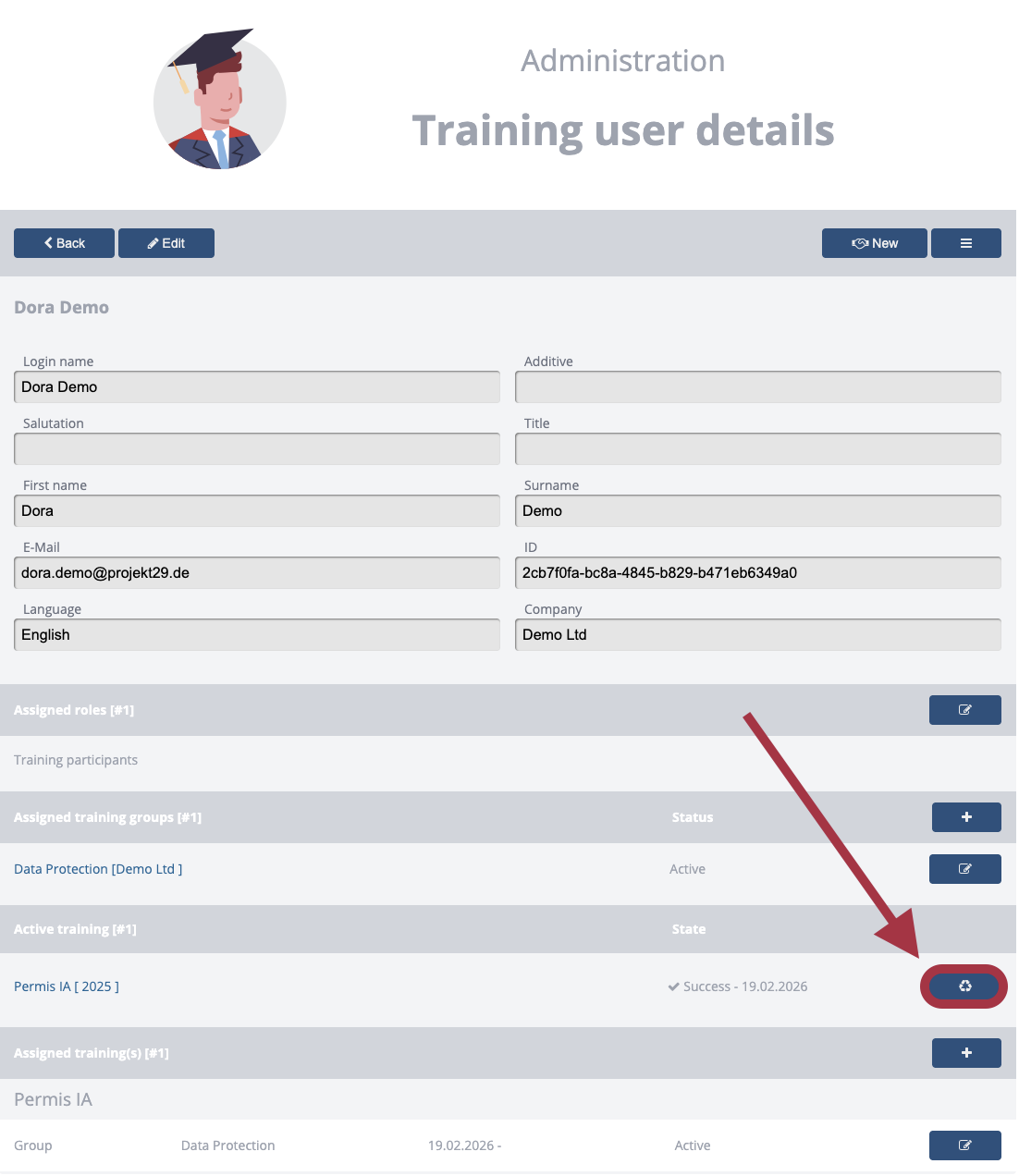Click the E-Mail field
This screenshot has width=1019, height=1176.
coord(257,573)
